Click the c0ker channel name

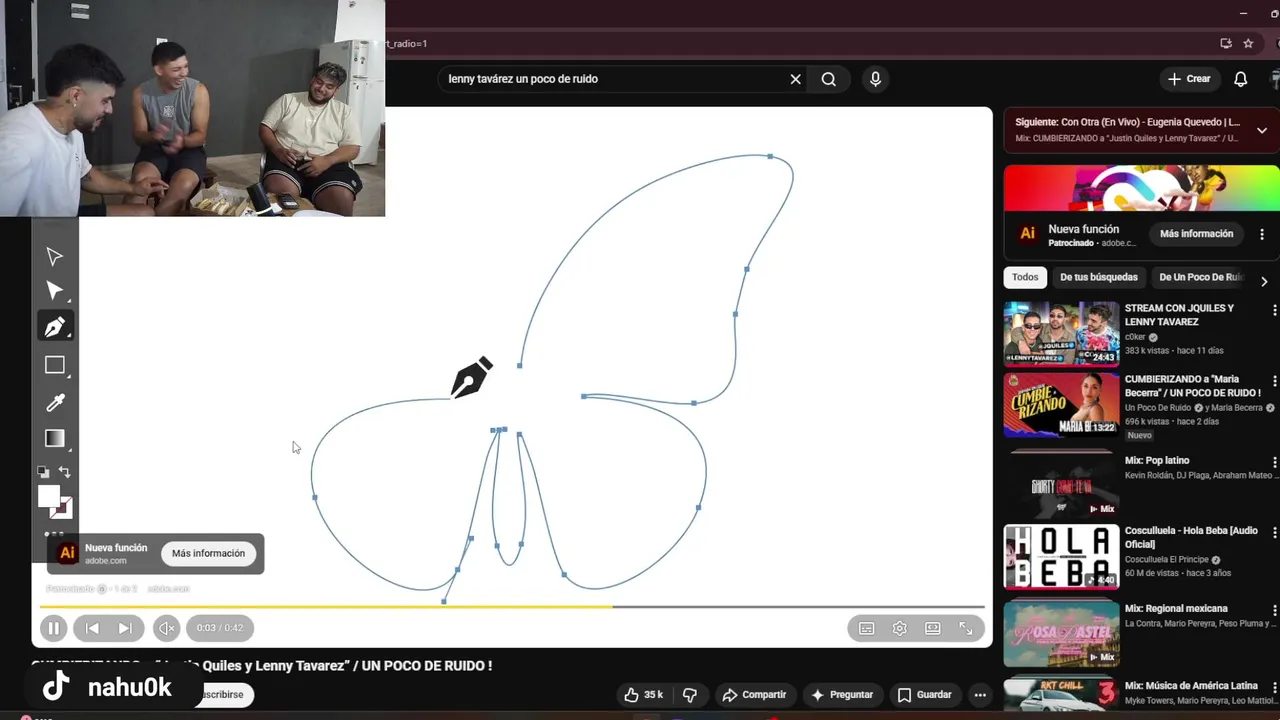click(x=1137, y=337)
